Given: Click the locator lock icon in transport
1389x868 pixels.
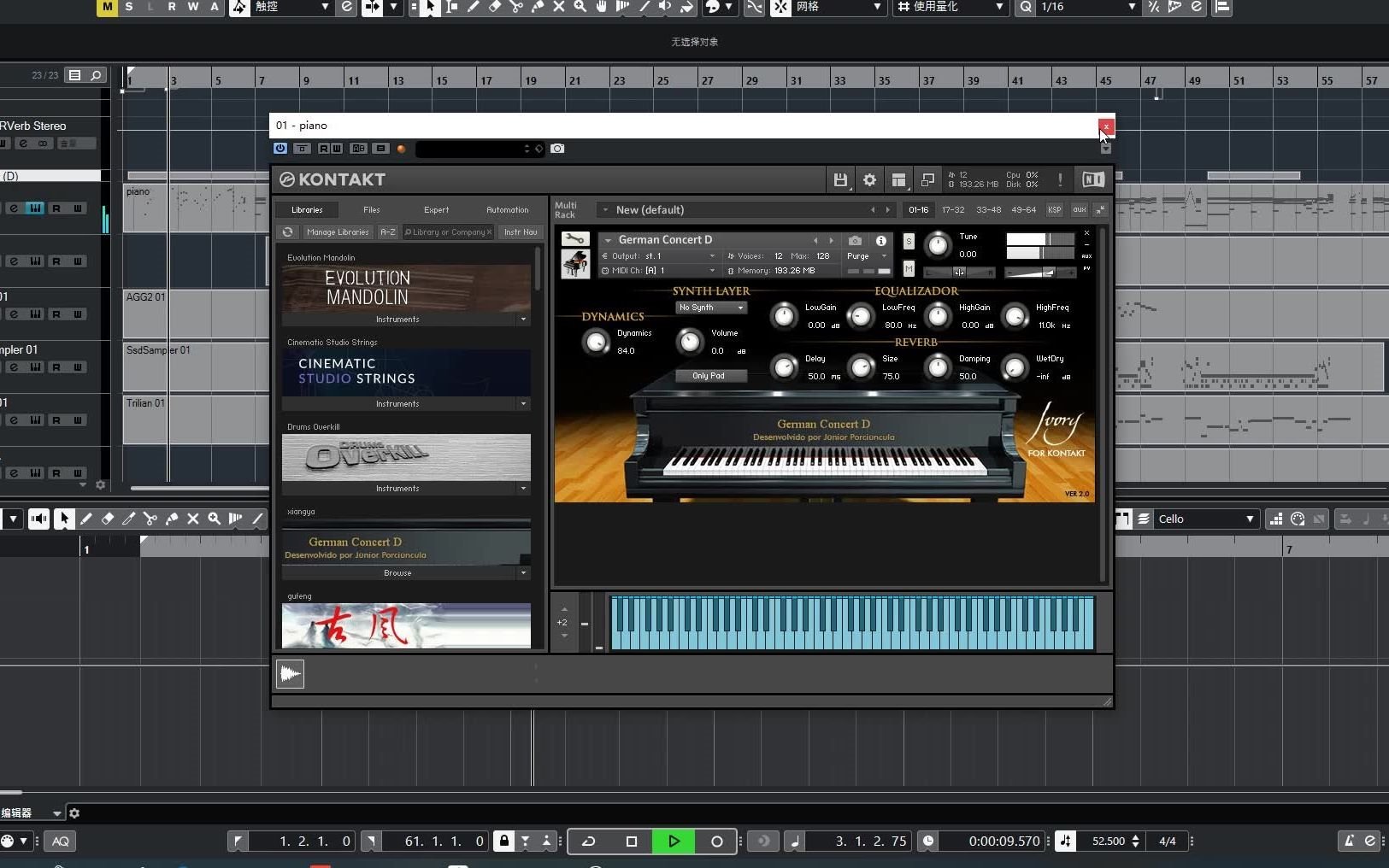Looking at the screenshot, I should (504, 842).
